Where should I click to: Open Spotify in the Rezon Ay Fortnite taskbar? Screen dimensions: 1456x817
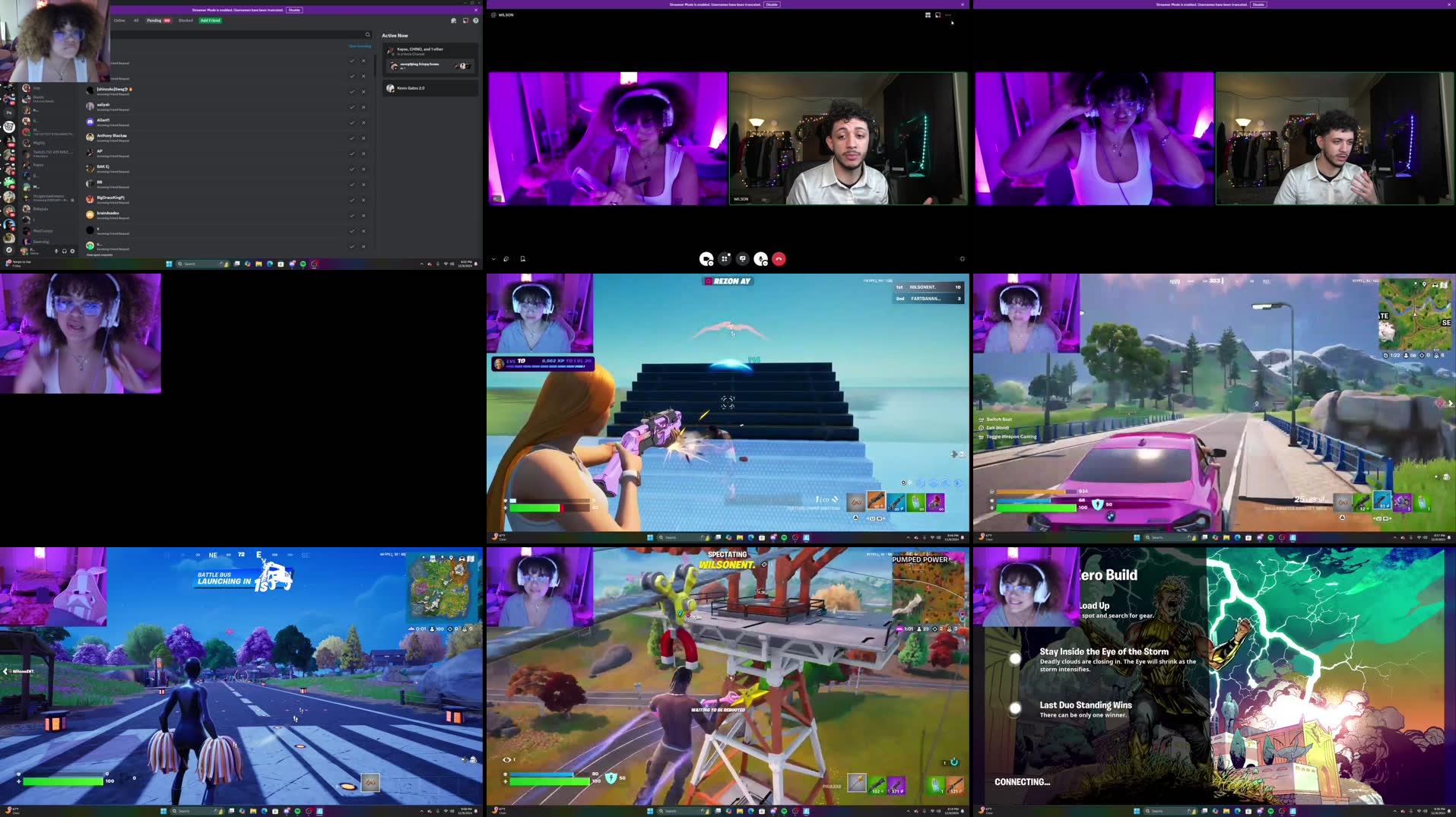point(784,537)
